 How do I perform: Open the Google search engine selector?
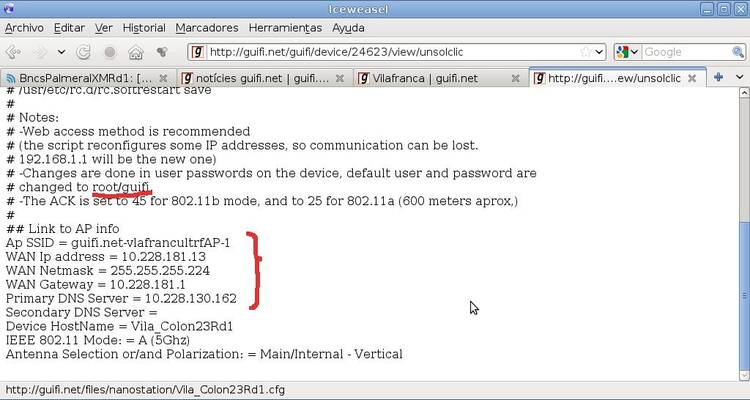click(628, 52)
